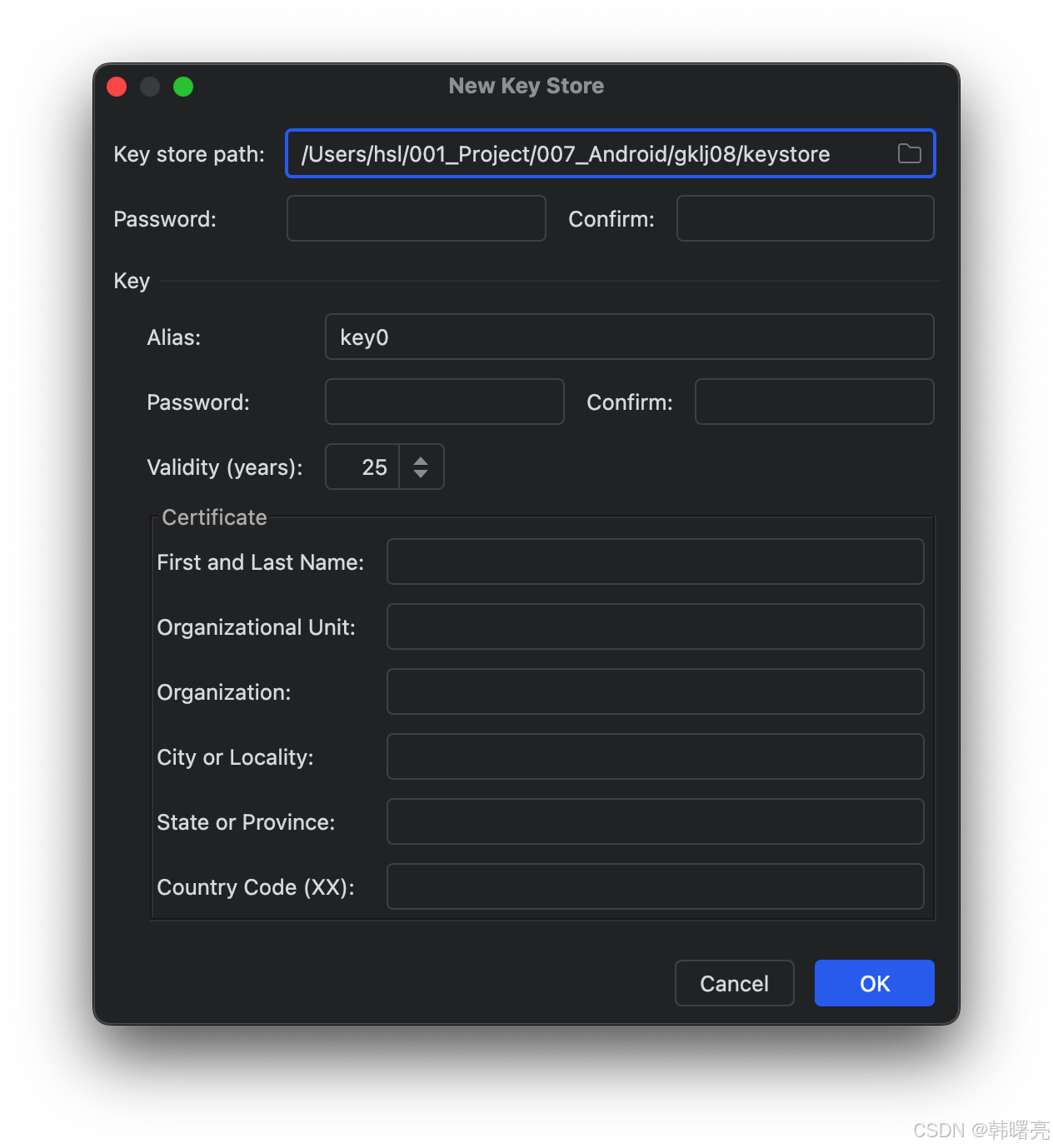Click the State or Province field
This screenshot has height=1148, width=1053.
(x=655, y=821)
